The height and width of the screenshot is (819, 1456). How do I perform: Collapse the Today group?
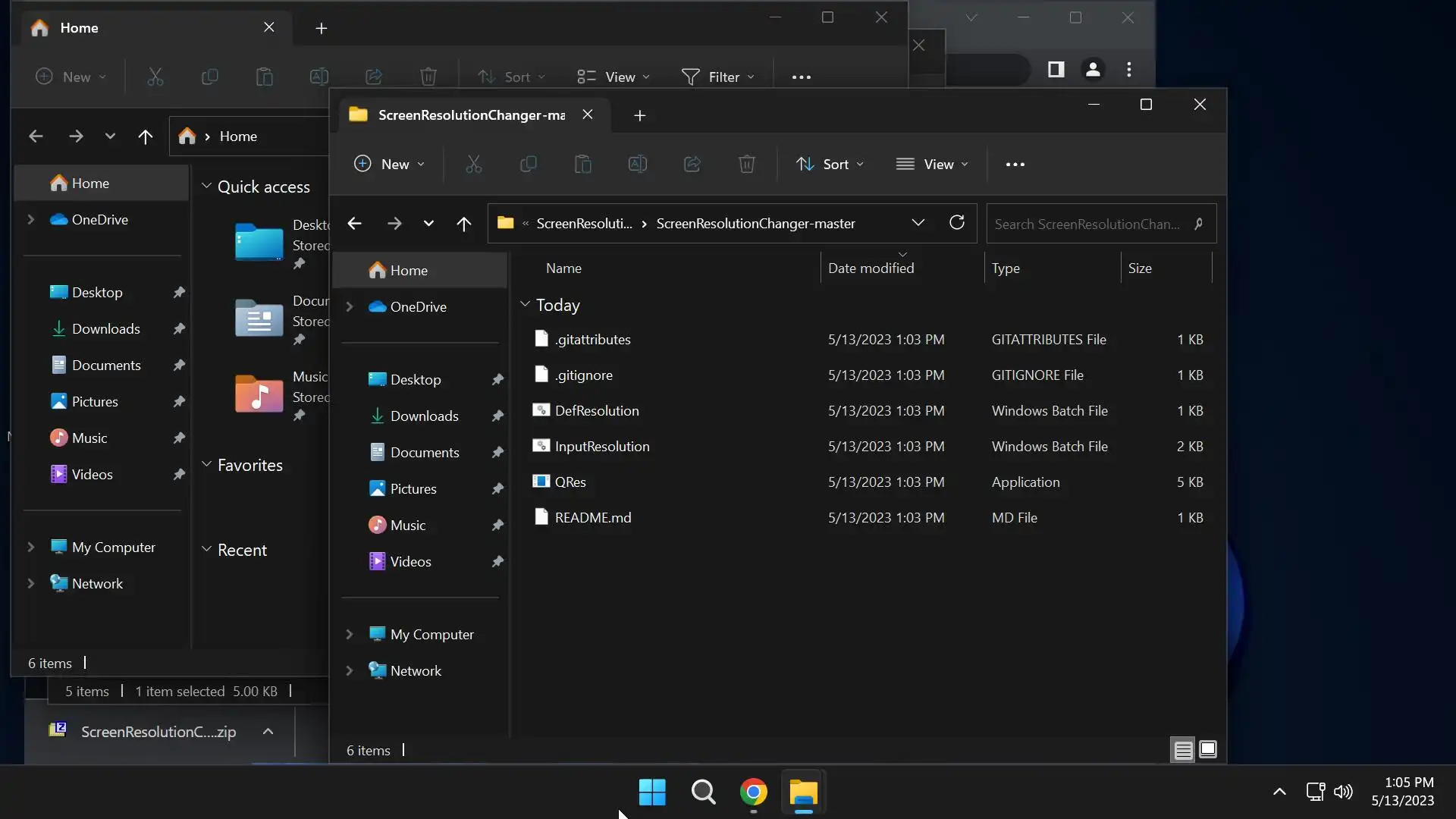click(525, 304)
